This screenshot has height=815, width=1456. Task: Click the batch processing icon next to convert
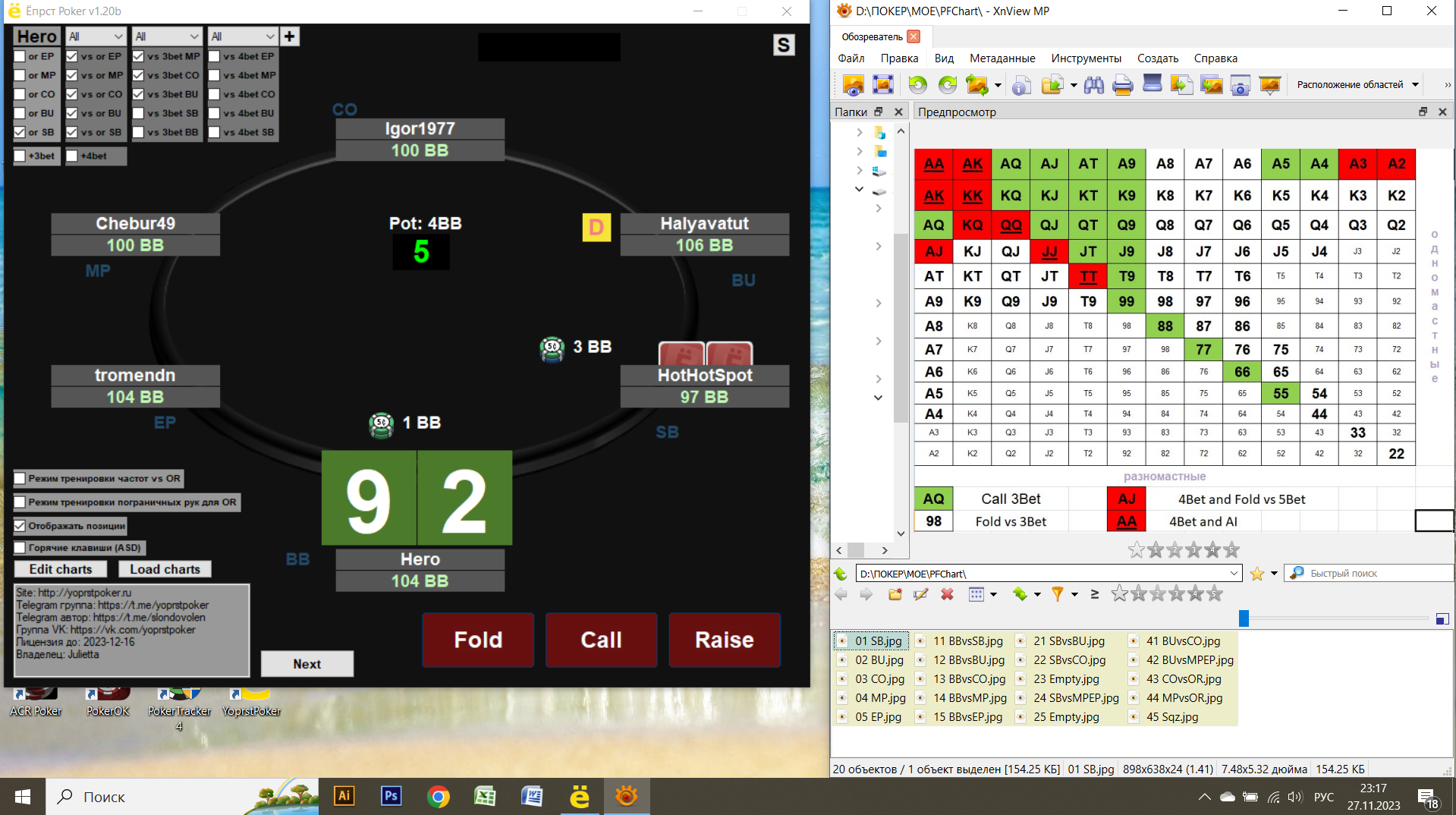point(1211,85)
